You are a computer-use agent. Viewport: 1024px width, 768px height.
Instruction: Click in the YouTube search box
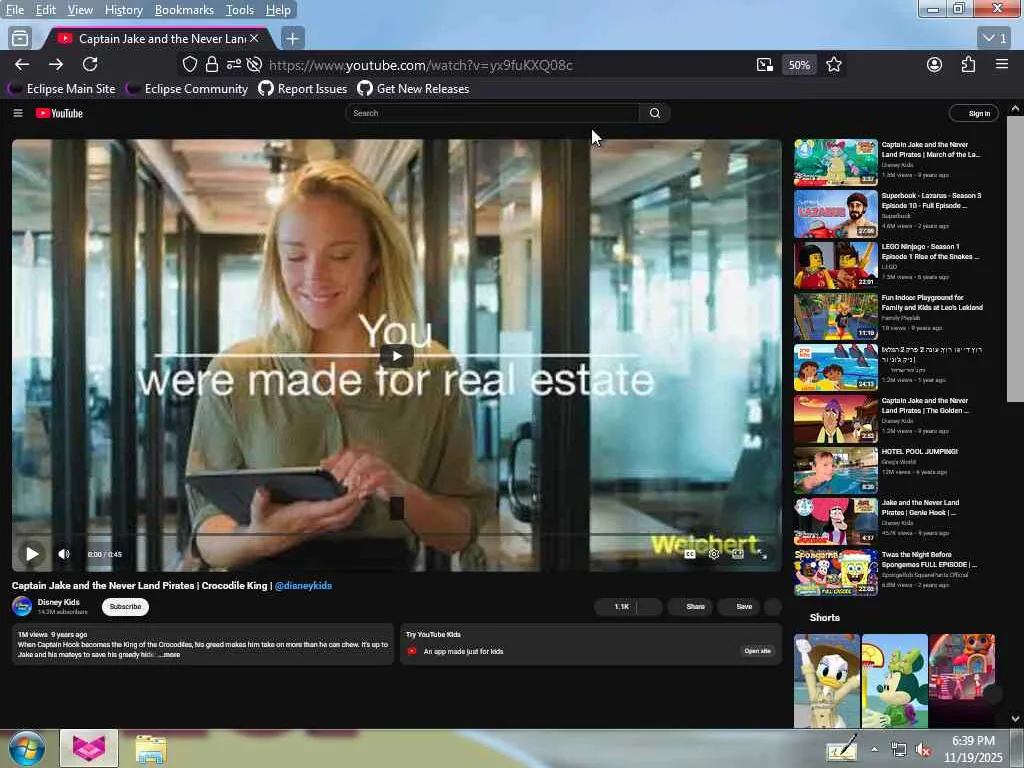tap(492, 113)
